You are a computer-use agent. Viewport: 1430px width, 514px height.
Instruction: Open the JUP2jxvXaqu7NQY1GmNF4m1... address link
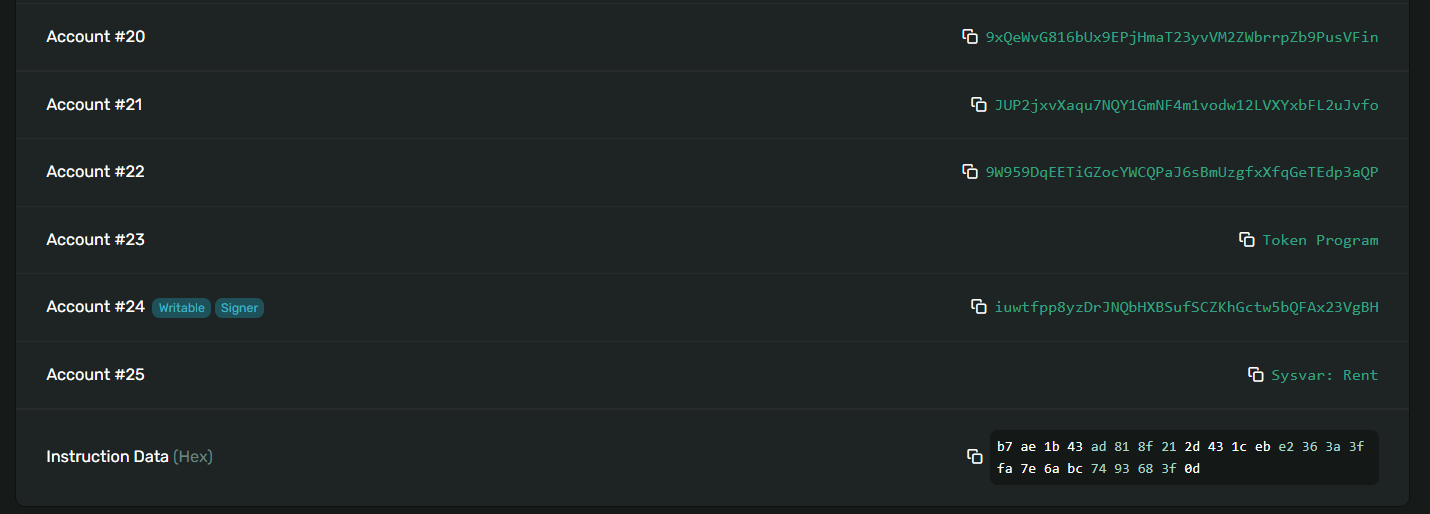(1186, 105)
